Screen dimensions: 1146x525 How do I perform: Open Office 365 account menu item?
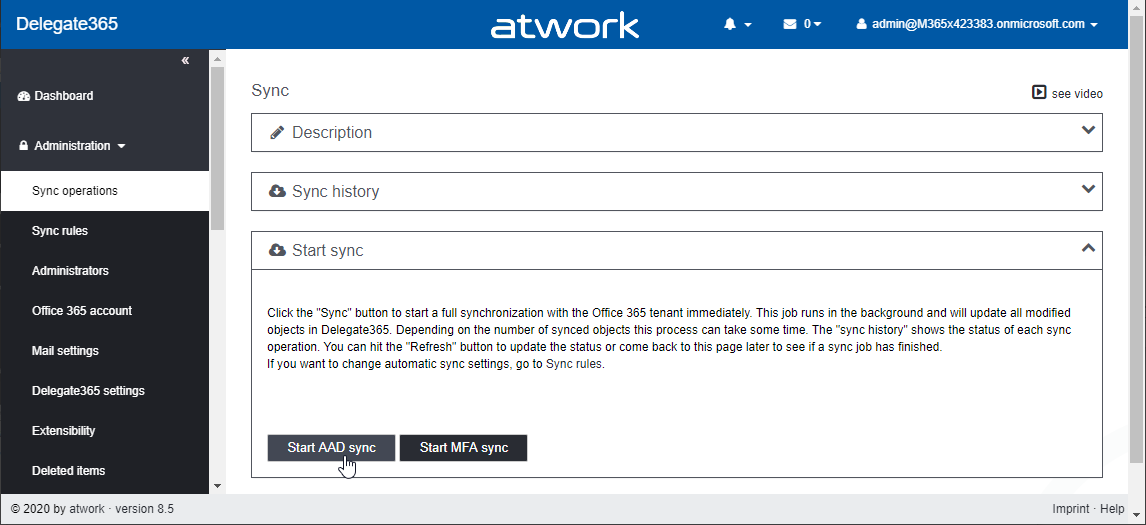[82, 311]
